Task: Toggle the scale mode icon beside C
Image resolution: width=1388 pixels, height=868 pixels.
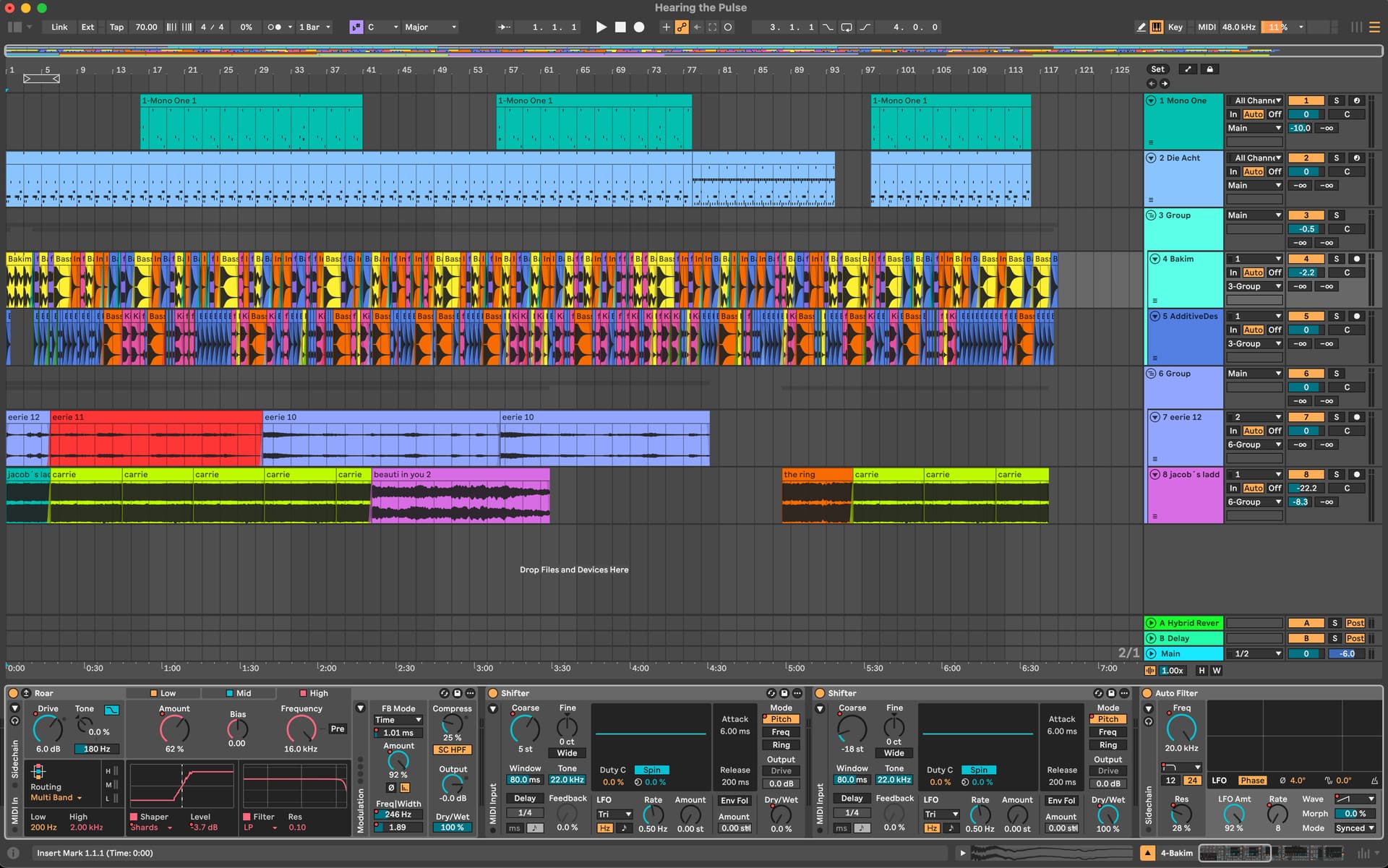Action: pyautogui.click(x=356, y=27)
